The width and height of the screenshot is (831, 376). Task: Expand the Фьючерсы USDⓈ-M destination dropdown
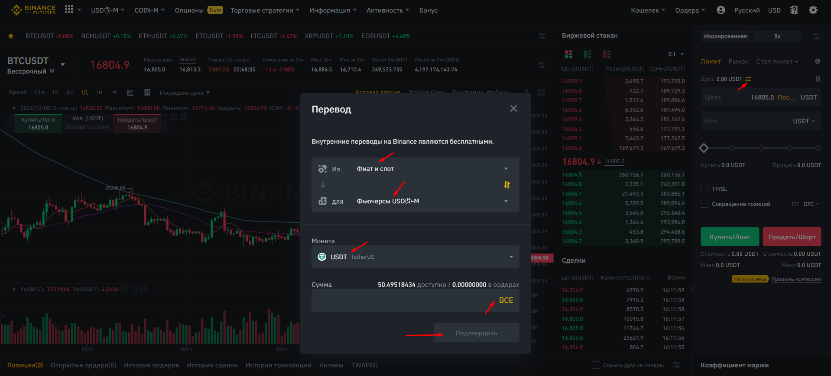pyautogui.click(x=415, y=201)
